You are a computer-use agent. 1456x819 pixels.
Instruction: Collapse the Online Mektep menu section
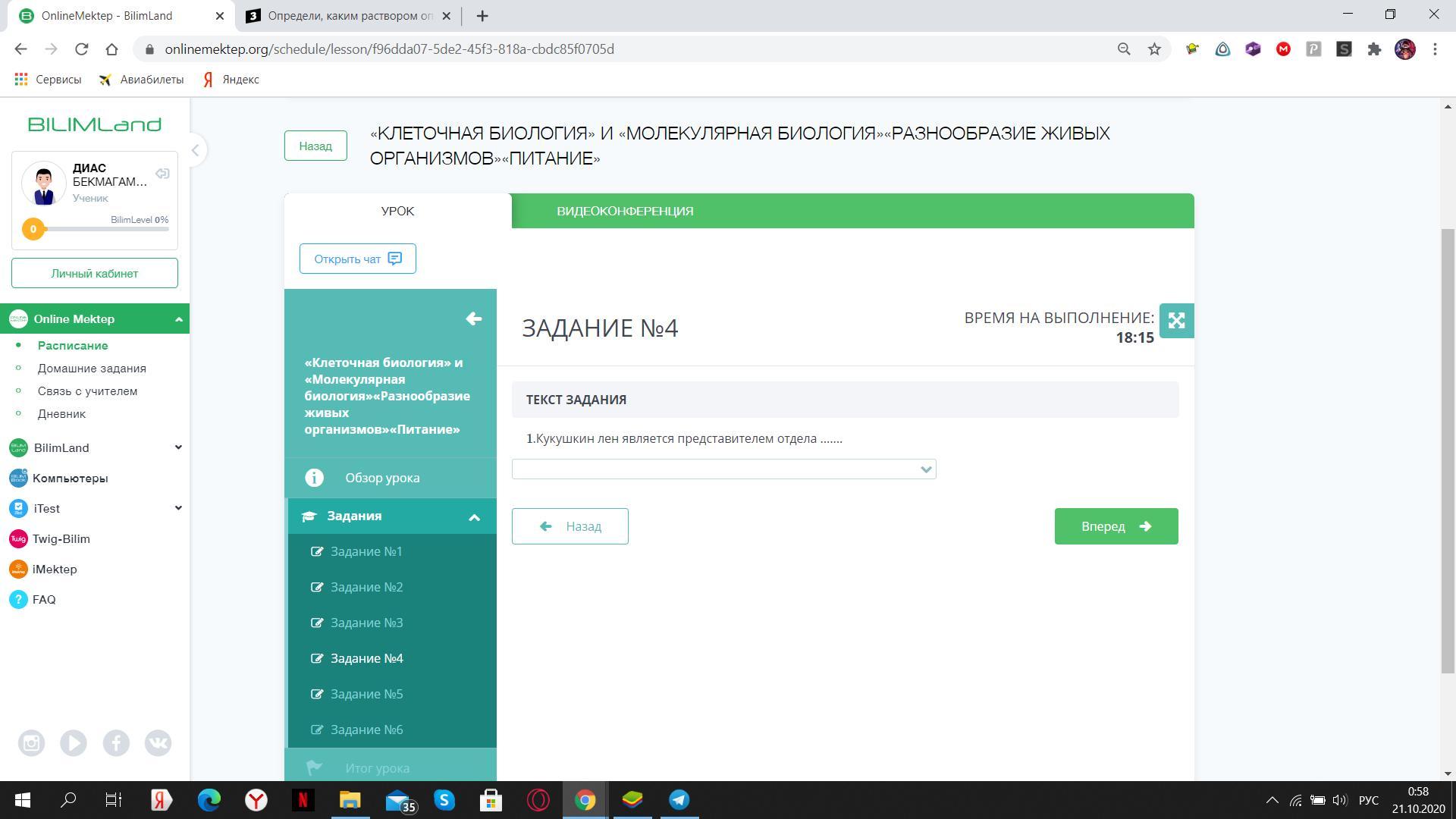tap(178, 319)
